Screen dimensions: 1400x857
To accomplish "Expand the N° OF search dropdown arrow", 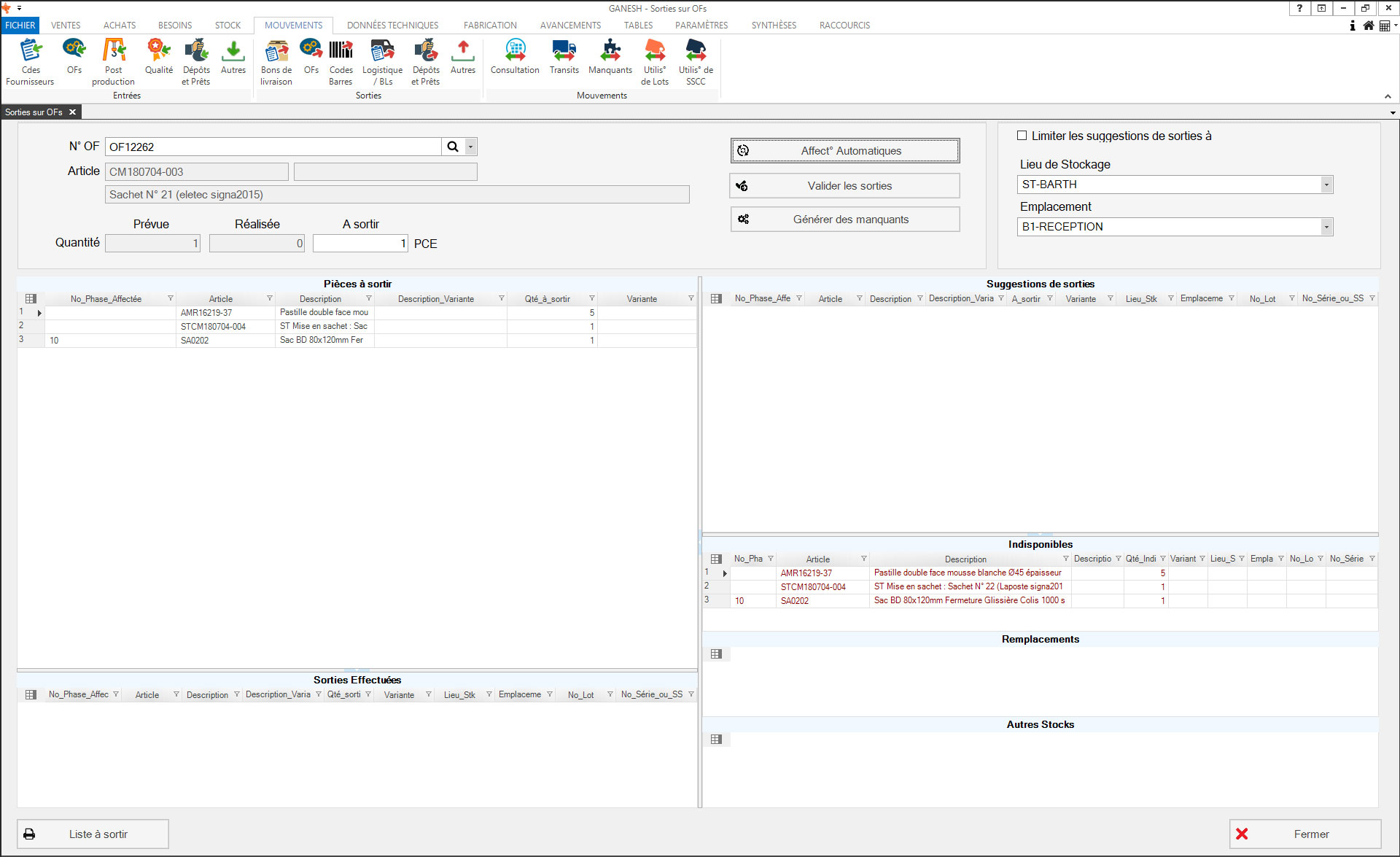I will click(x=471, y=147).
